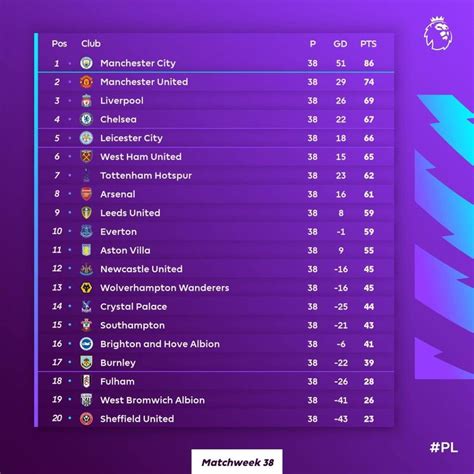The height and width of the screenshot is (474, 474).
Task: Click the Manchester United club crest
Action: [x=86, y=82]
